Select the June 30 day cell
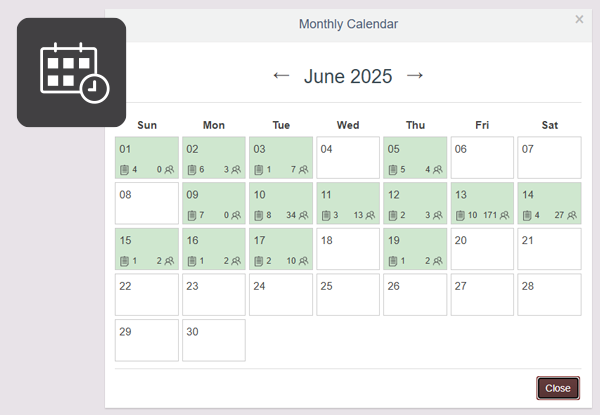 pos(213,340)
